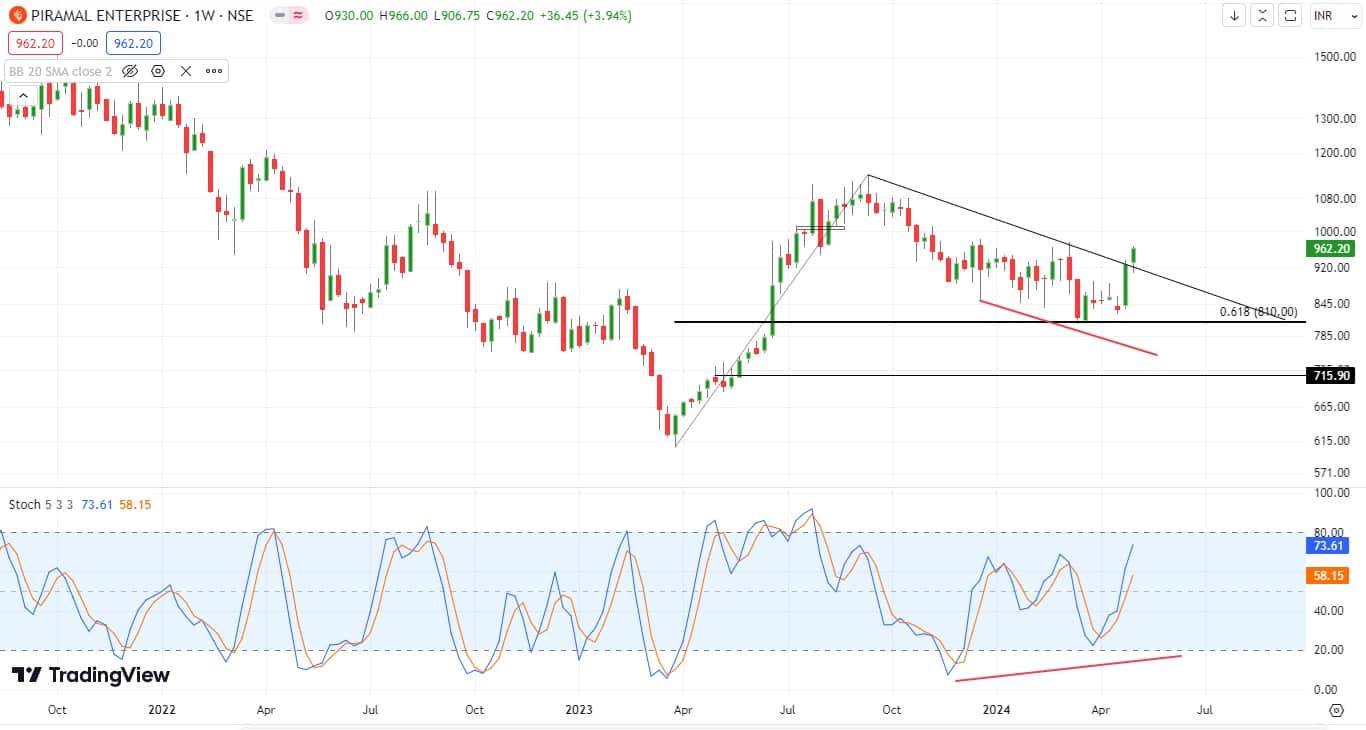Image resolution: width=1366 pixels, height=730 pixels.
Task: Click the 665.00 price scale label
Action: (1334, 407)
